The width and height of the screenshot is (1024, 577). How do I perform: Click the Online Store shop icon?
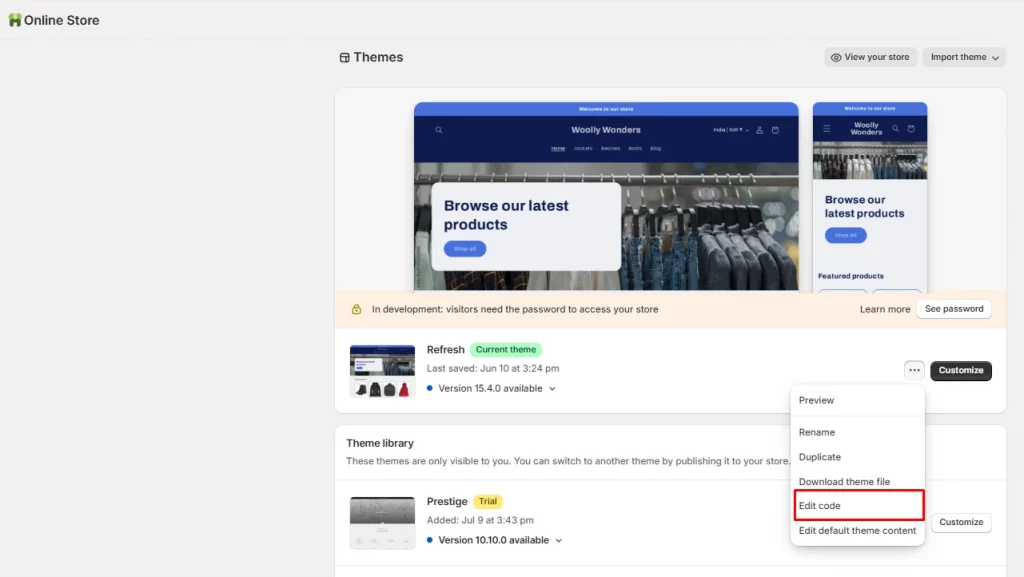tap(14, 20)
